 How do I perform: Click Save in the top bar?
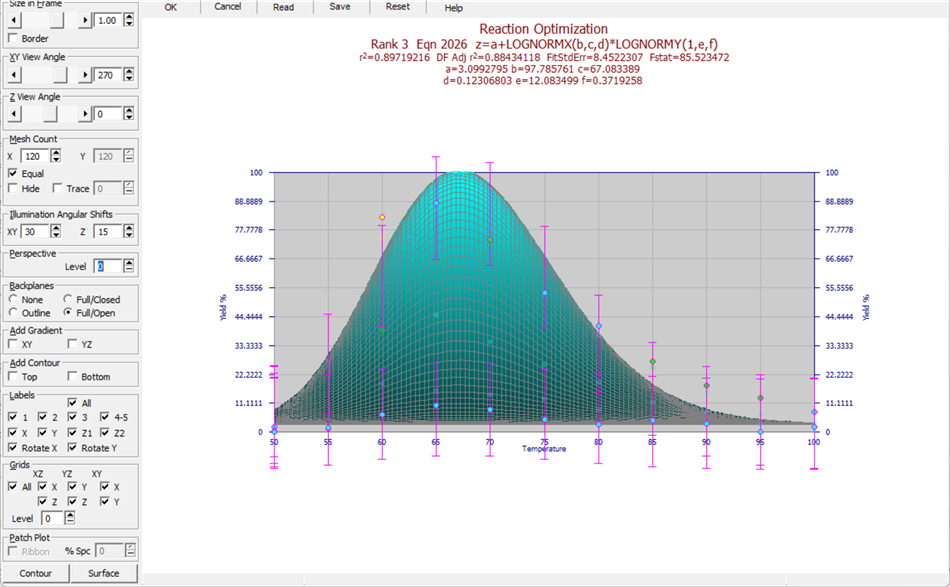(x=340, y=7)
